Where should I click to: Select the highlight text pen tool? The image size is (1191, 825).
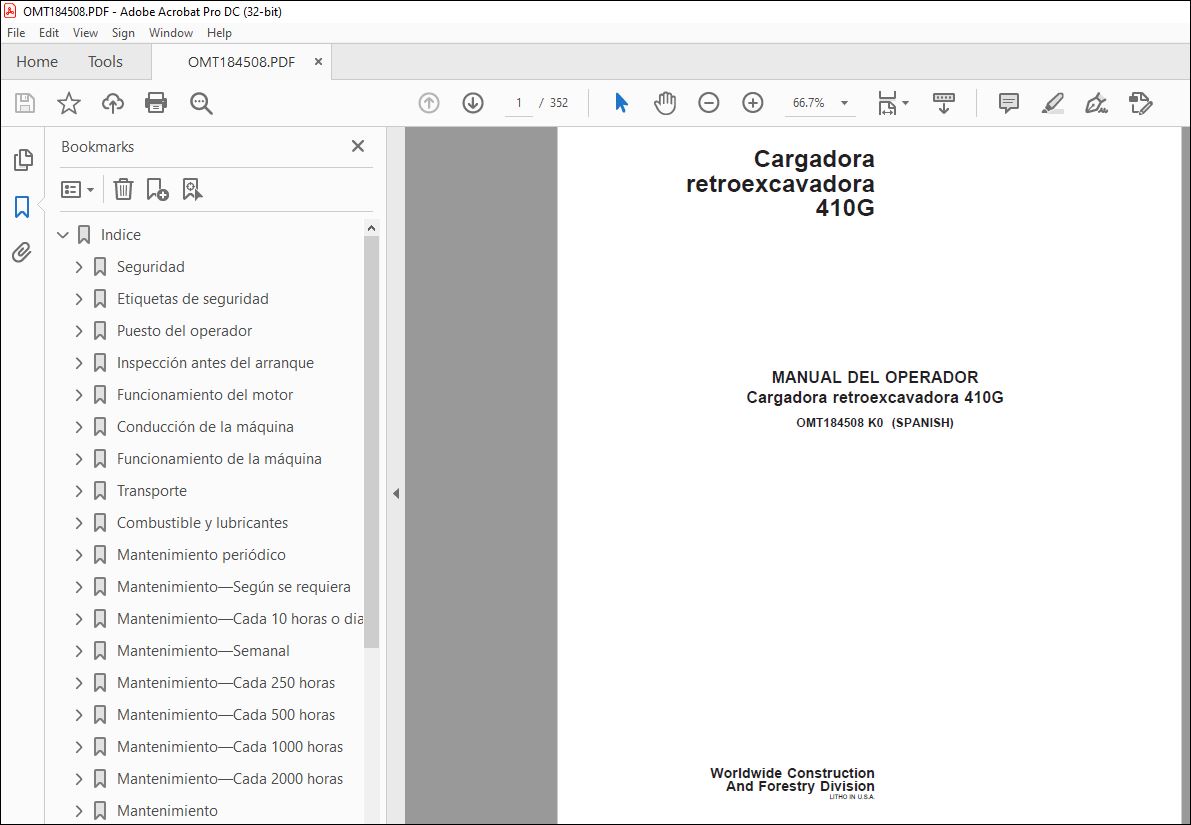pos(1053,103)
